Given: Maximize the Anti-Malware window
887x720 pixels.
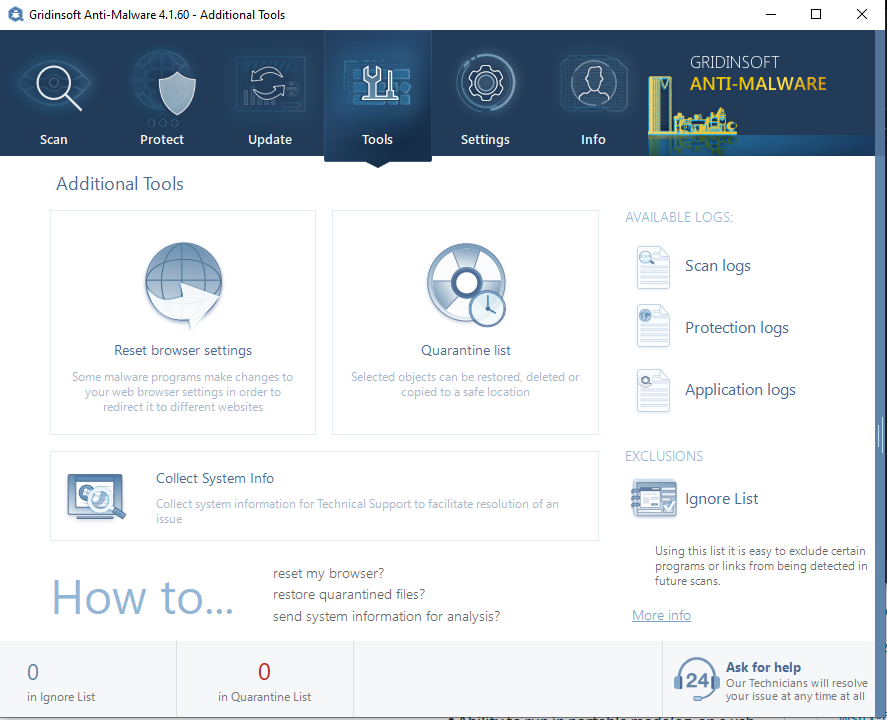Looking at the screenshot, I should [816, 14].
